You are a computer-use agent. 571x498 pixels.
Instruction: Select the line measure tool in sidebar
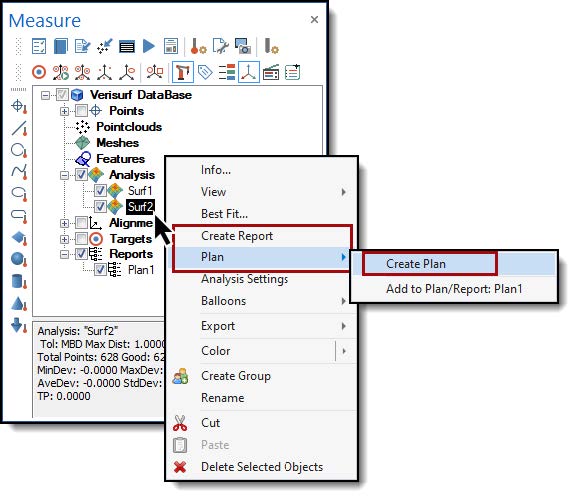click(x=19, y=129)
